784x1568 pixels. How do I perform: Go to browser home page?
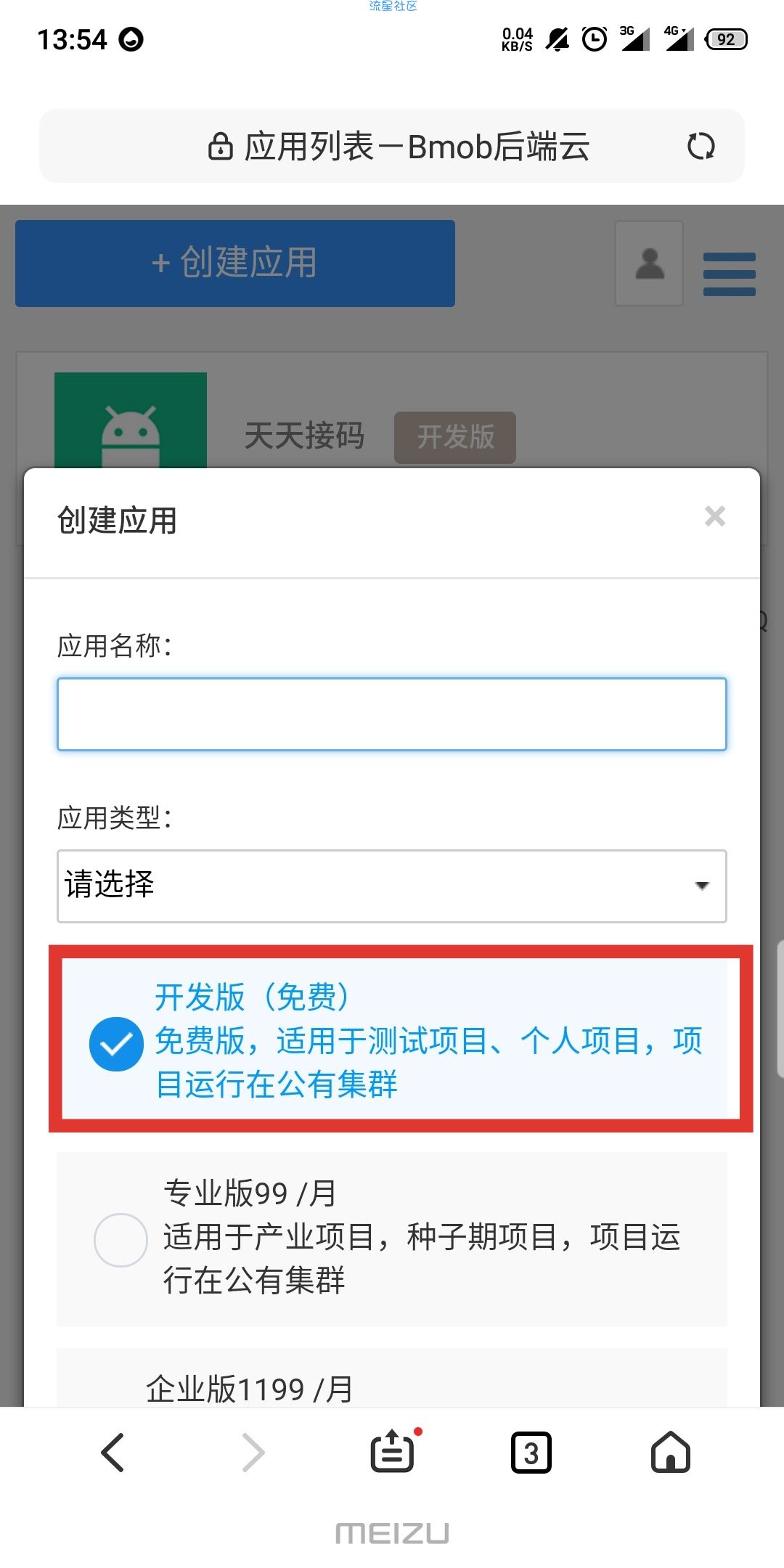(x=671, y=1452)
